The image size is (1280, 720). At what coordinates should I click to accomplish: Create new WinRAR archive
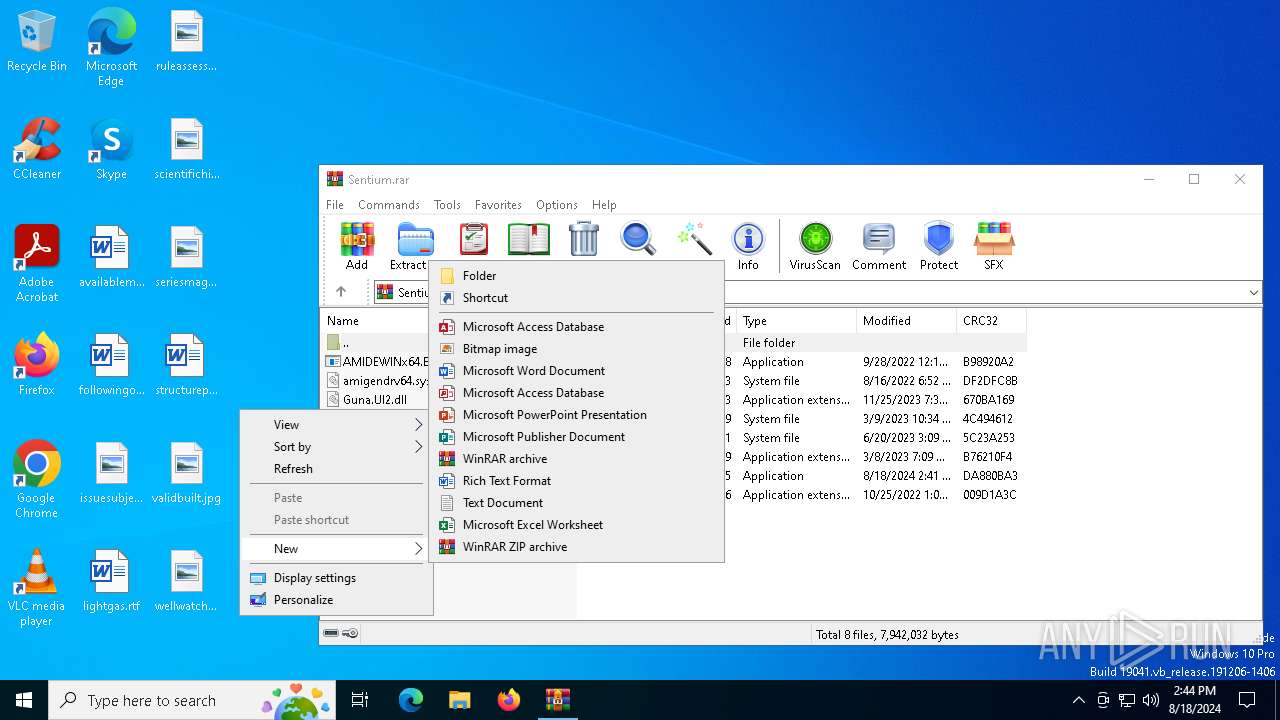(x=576, y=459)
